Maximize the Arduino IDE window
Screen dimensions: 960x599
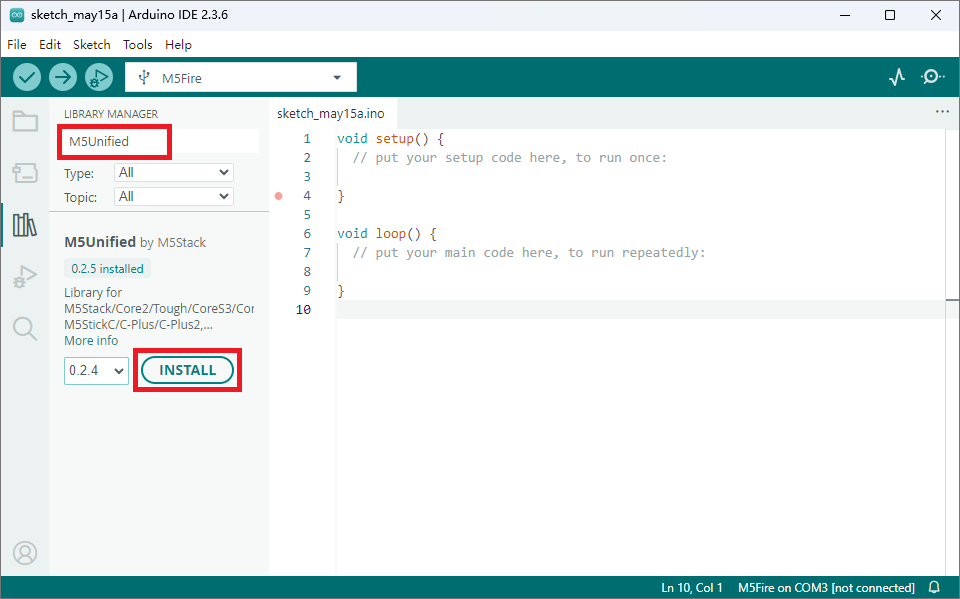coord(890,15)
